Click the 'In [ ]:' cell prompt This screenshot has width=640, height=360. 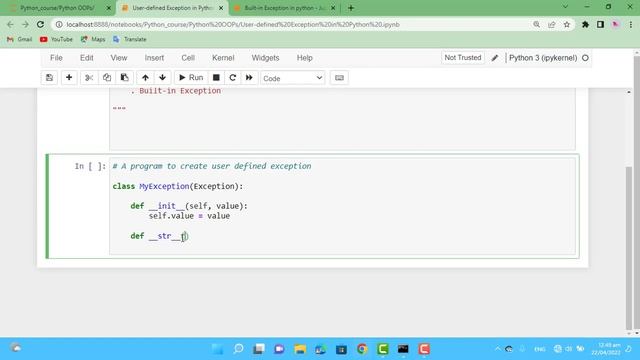click(90, 166)
